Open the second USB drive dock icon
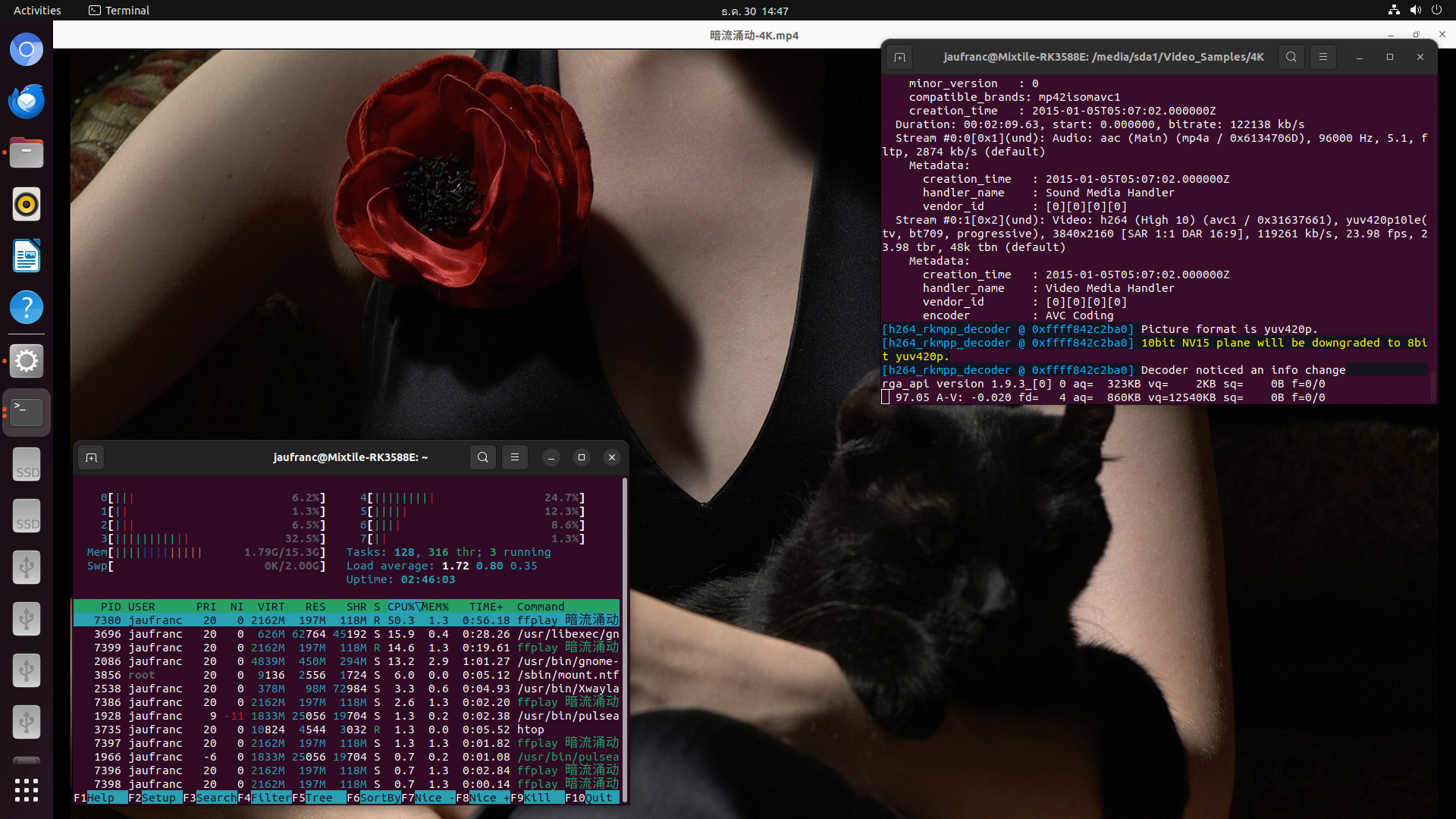1456x819 pixels. click(x=27, y=619)
